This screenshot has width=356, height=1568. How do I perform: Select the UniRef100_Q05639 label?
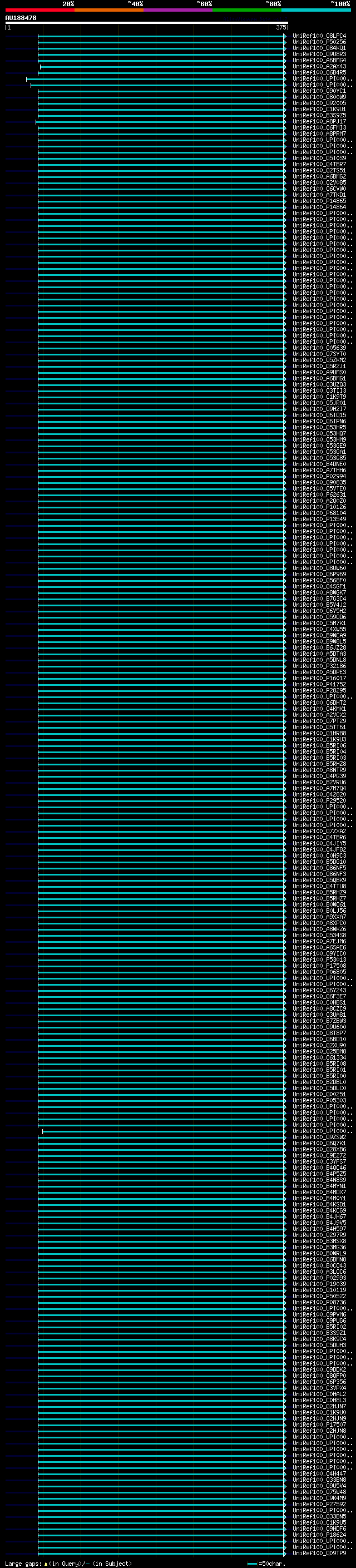319,348
